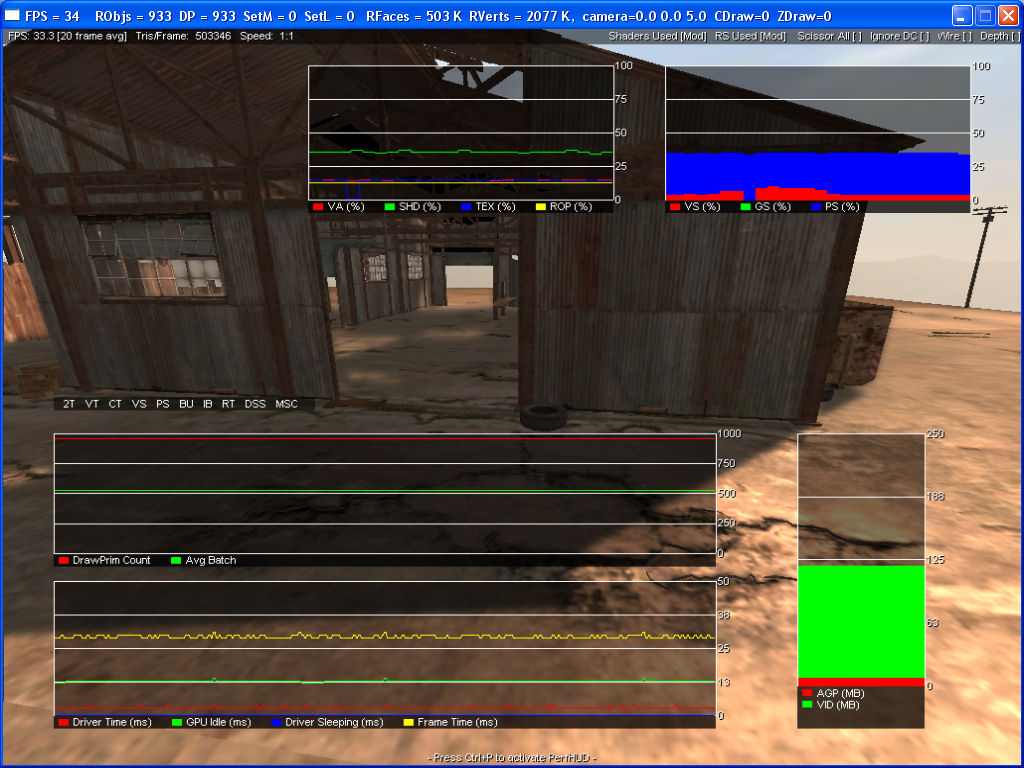Image resolution: width=1024 pixels, height=768 pixels.
Task: Toggle Wire wireframe mode
Action: click(x=954, y=37)
